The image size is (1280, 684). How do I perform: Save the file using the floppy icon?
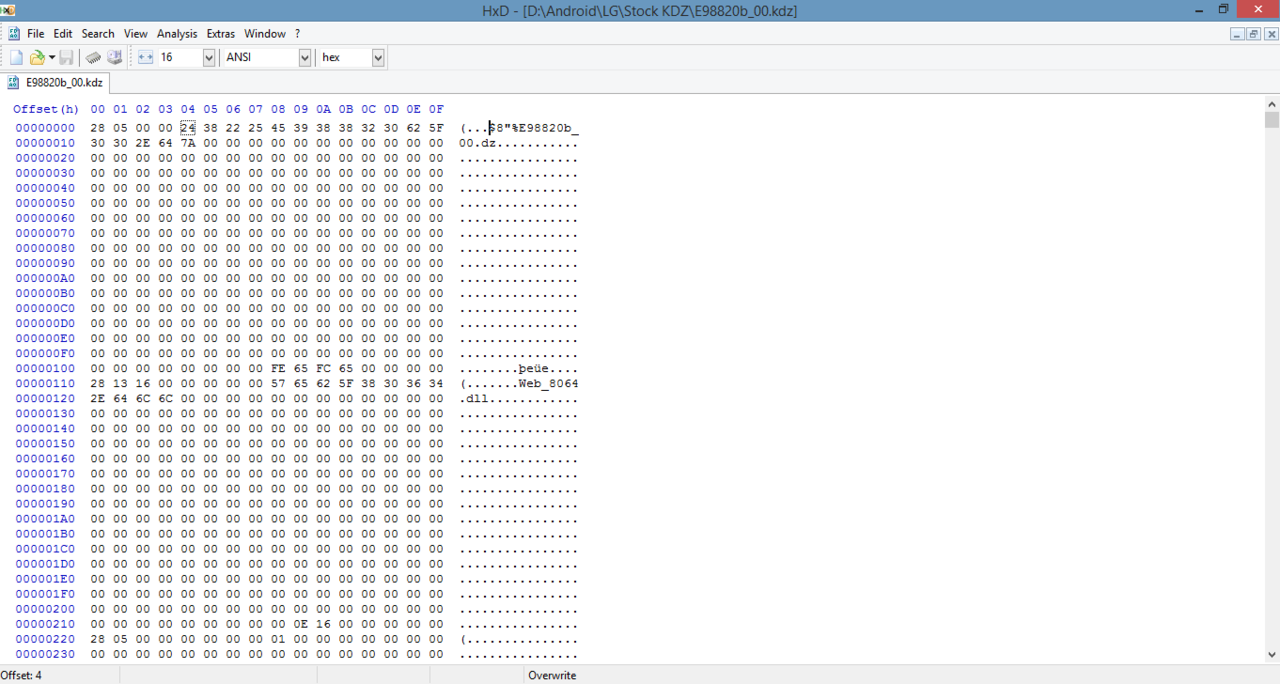[66, 58]
